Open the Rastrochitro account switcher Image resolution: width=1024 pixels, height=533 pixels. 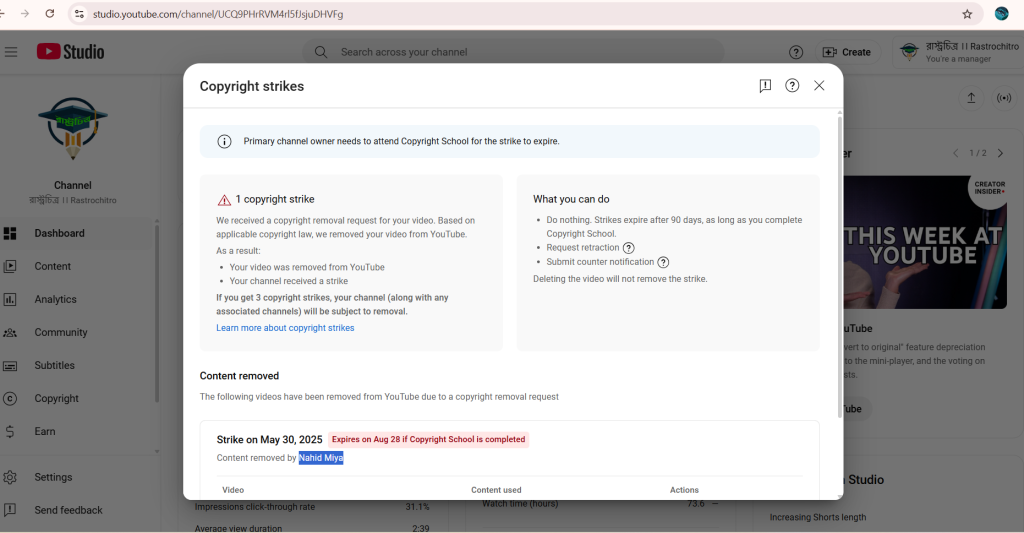[x=957, y=52]
